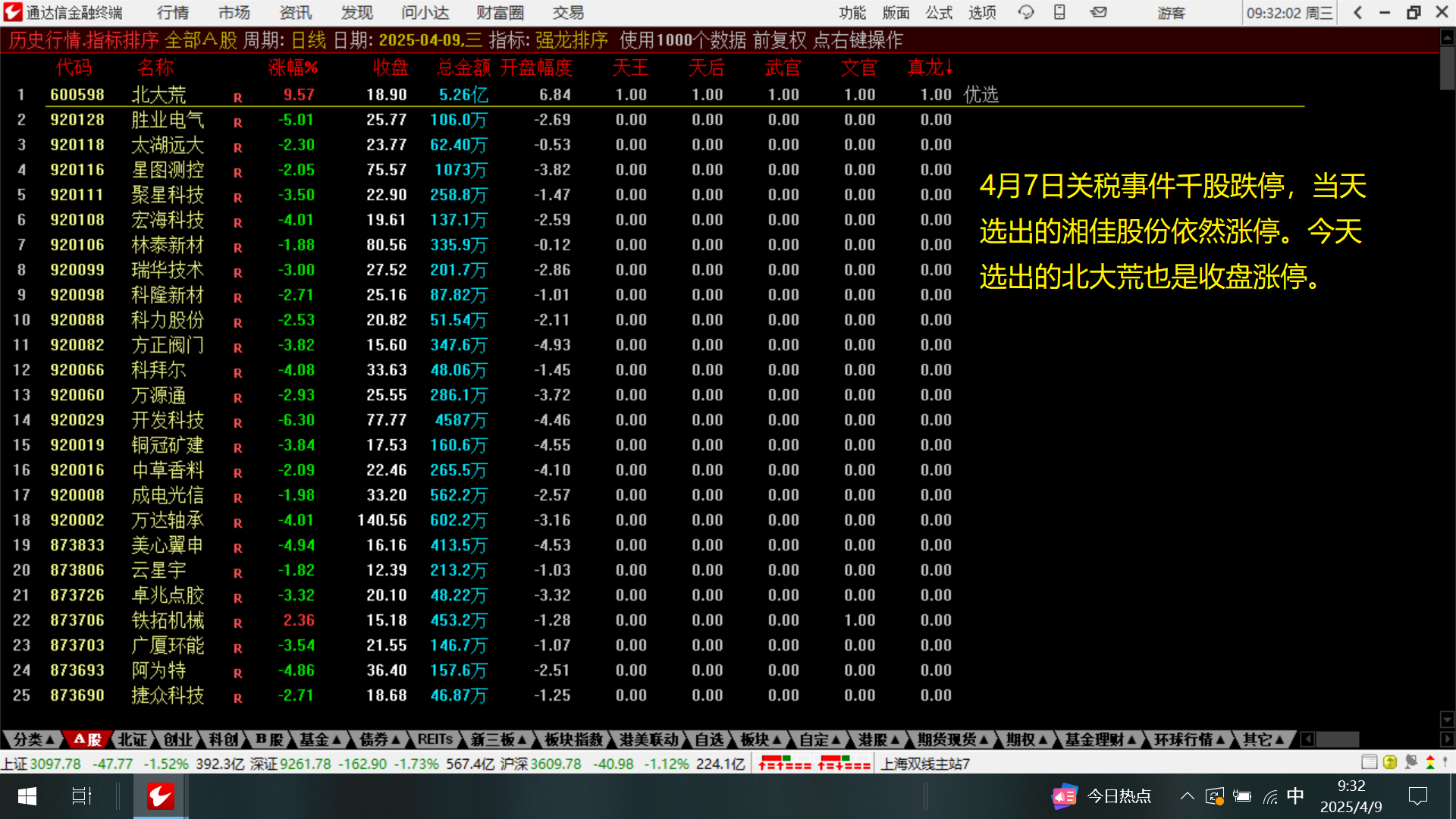The width and height of the screenshot is (1456, 819).
Task: Open the mail message icon
Action: click(1098, 12)
